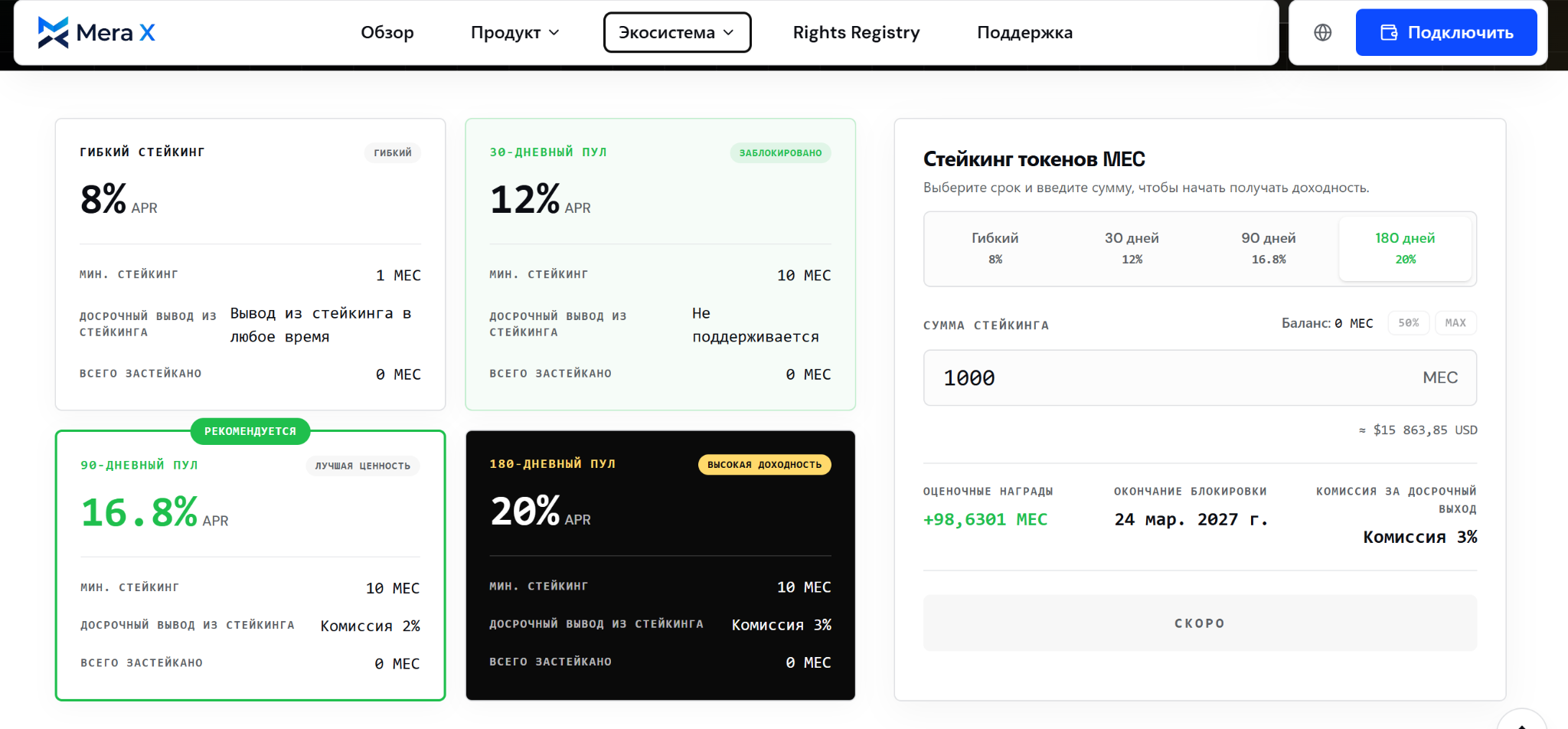Click the 50% balance button
Viewport: 1568px width, 729px height.
[1409, 323]
